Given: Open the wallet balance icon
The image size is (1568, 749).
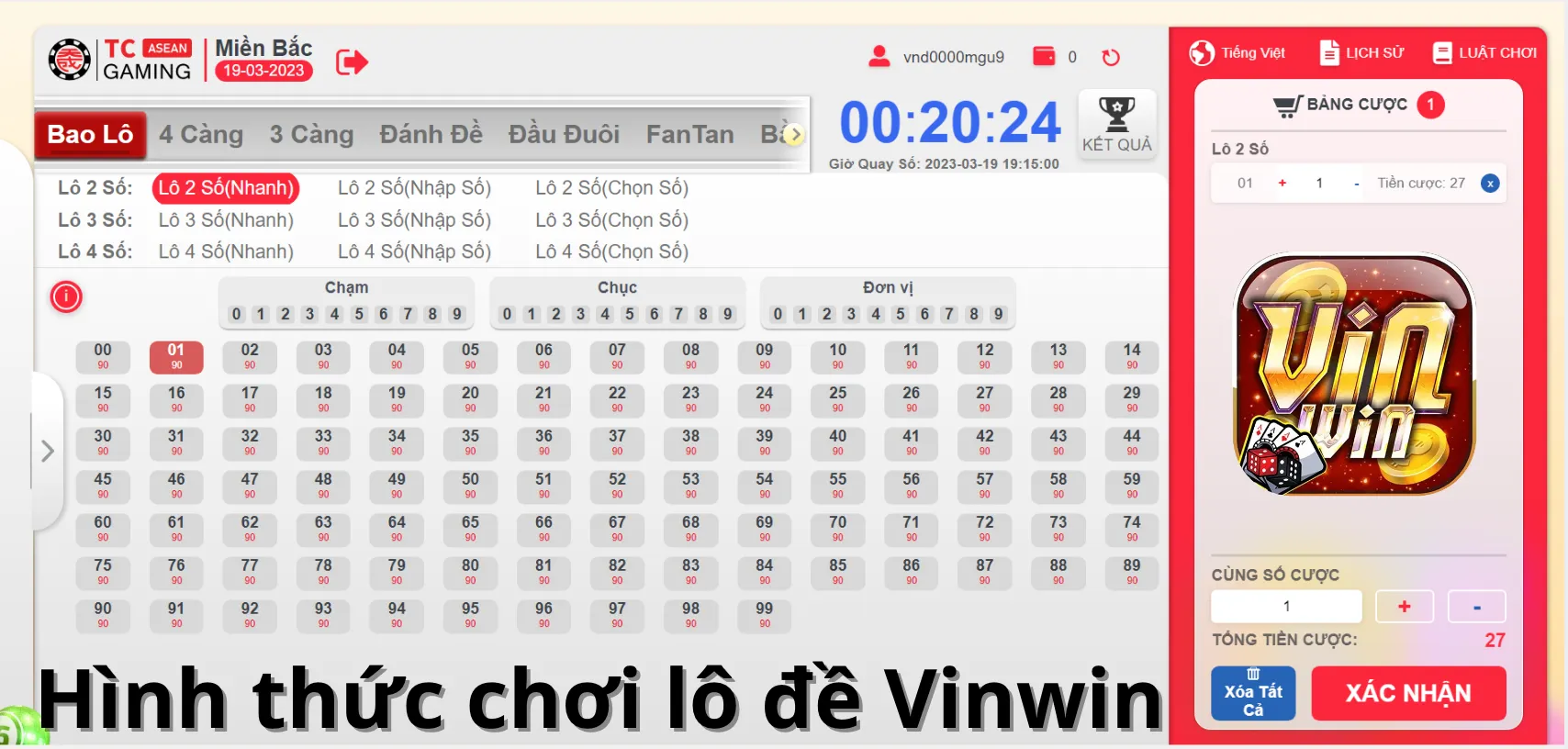Looking at the screenshot, I should (1044, 56).
